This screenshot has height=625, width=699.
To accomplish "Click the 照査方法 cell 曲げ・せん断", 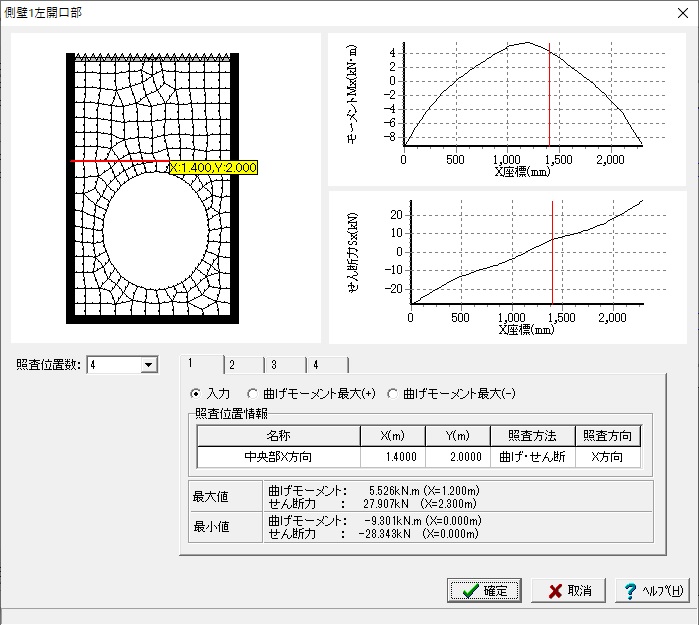I will tap(533, 456).
